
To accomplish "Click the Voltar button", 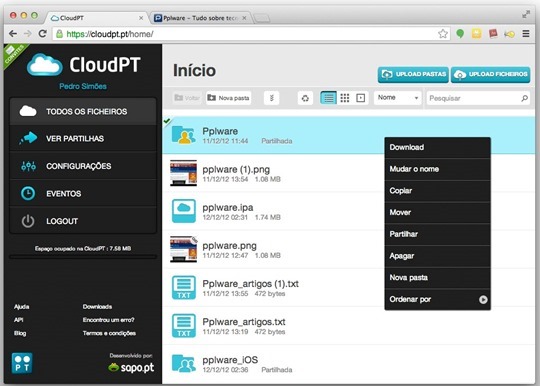I will tap(187, 98).
